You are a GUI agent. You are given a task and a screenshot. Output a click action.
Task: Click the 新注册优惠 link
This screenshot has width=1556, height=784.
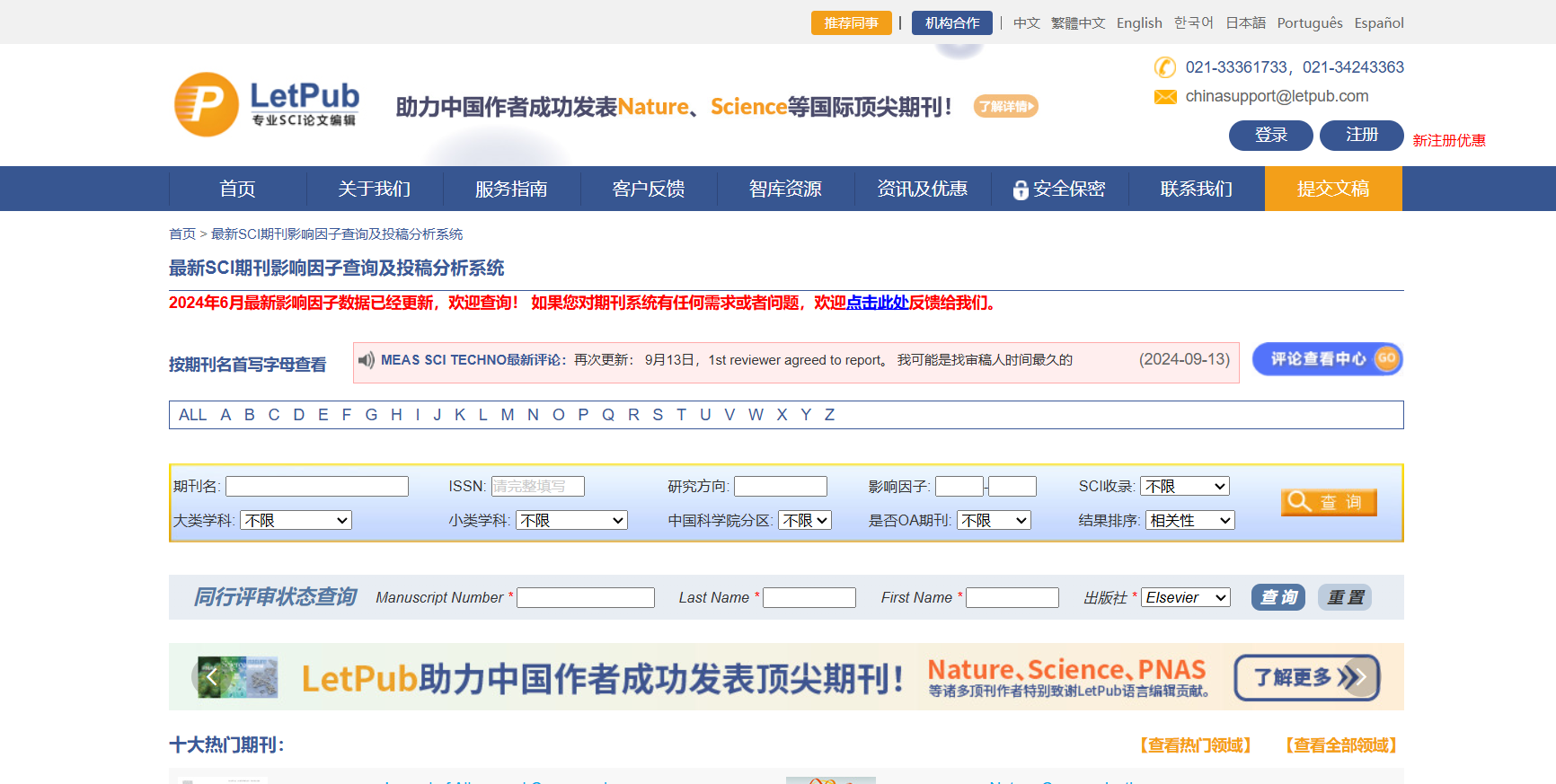tap(1449, 140)
